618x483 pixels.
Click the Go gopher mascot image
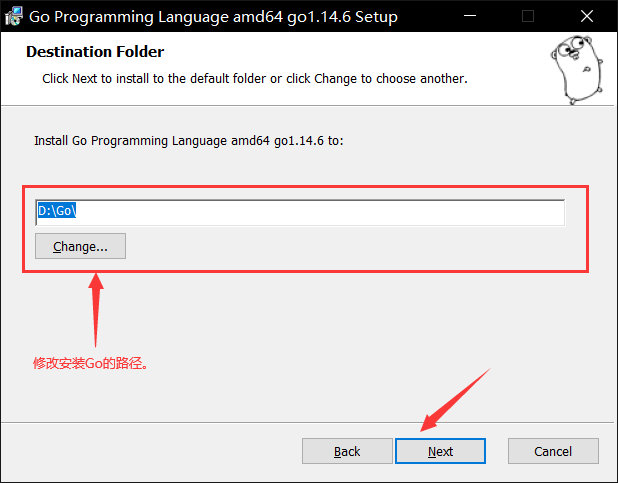point(577,69)
